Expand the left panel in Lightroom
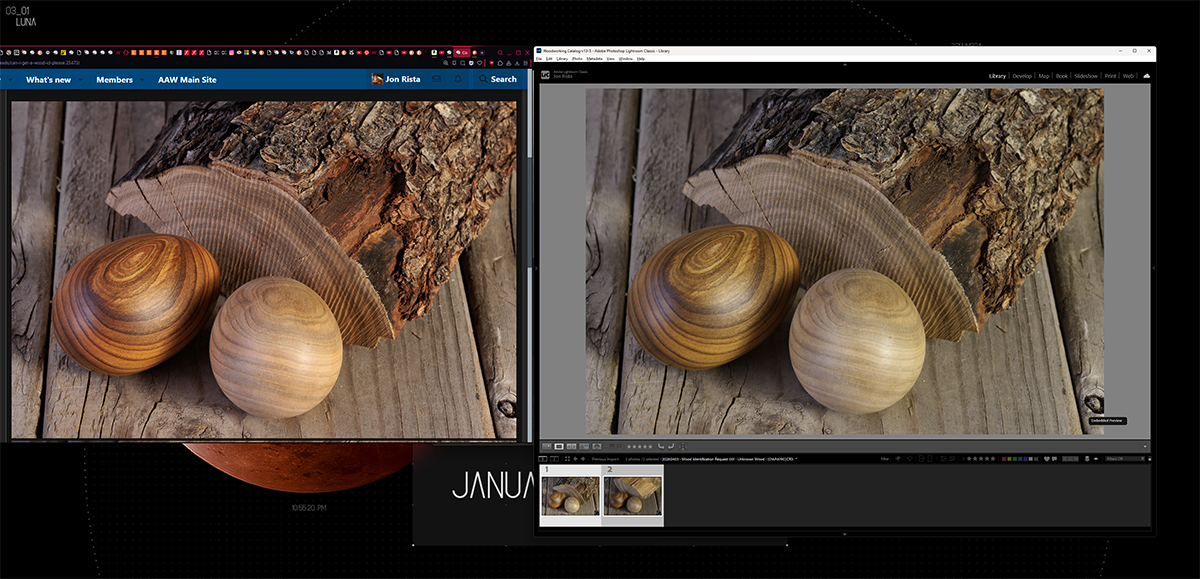Viewport: 1200px width, 579px height. (537, 267)
